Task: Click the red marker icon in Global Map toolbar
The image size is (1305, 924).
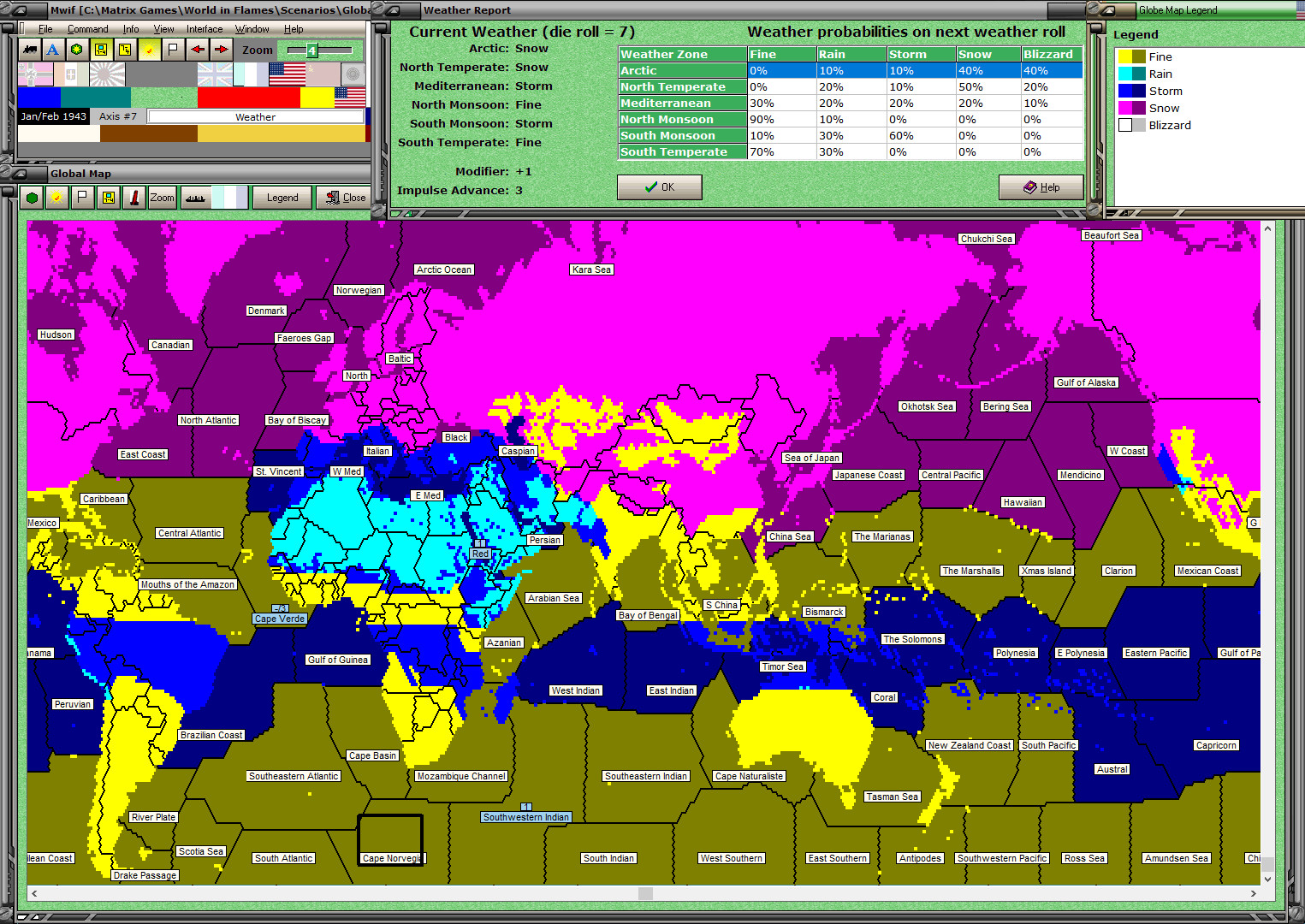Action: tap(134, 198)
